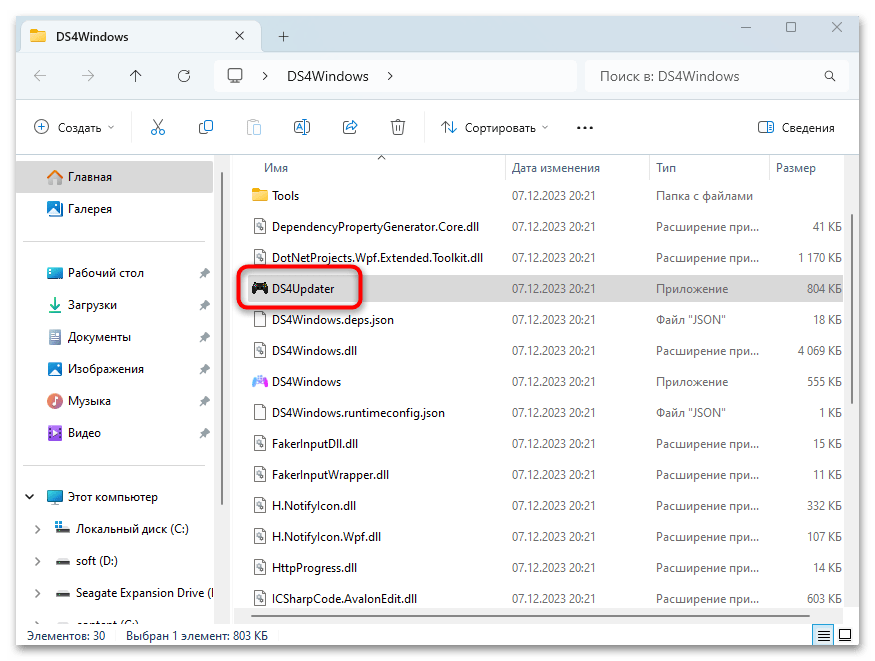
Task: Click the Paste clipboard icon
Action: 254,128
